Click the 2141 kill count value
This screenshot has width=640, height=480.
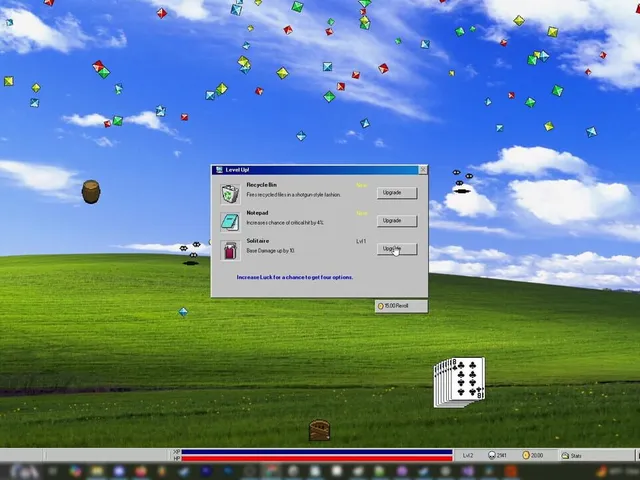click(502, 456)
